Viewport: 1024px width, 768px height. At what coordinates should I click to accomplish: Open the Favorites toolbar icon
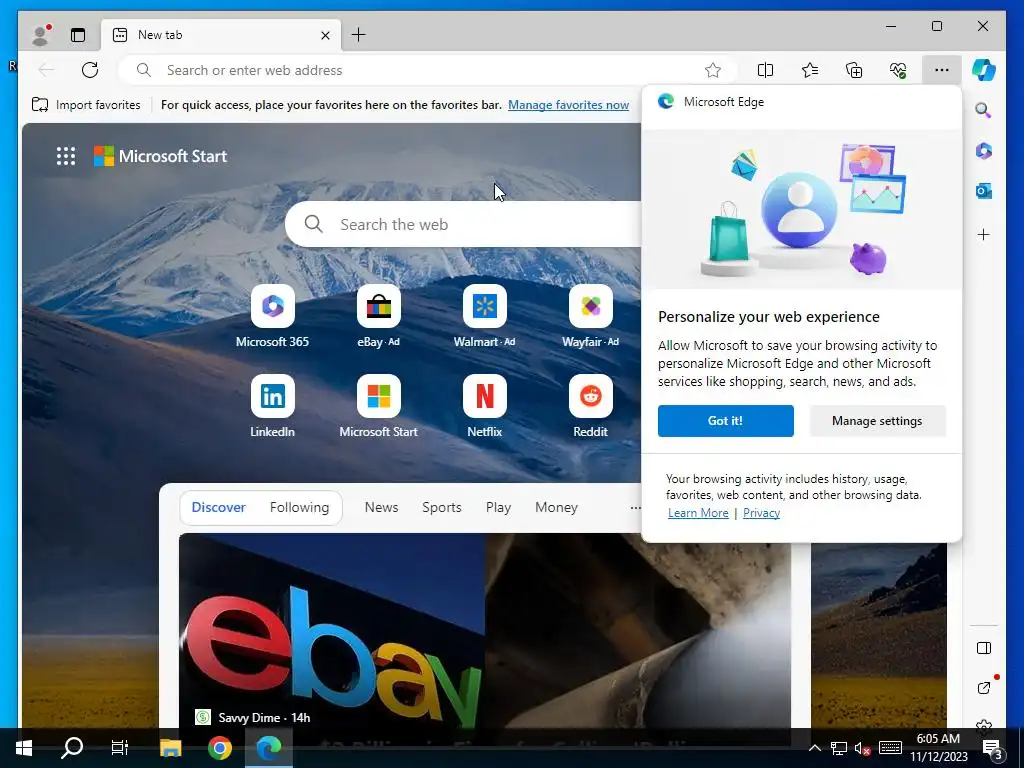810,70
